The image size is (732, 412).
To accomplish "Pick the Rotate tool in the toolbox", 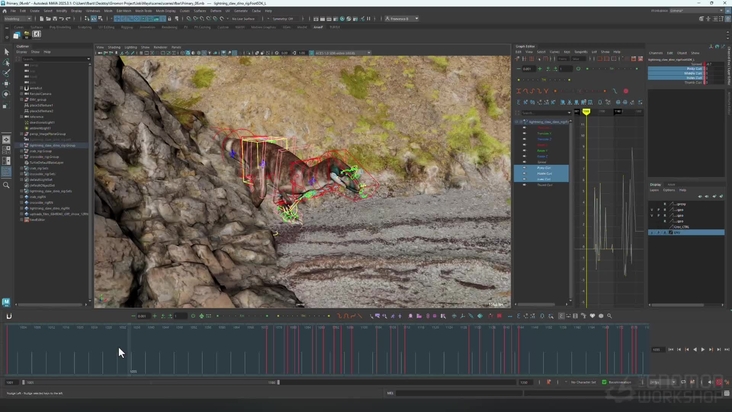I will click(7, 94).
